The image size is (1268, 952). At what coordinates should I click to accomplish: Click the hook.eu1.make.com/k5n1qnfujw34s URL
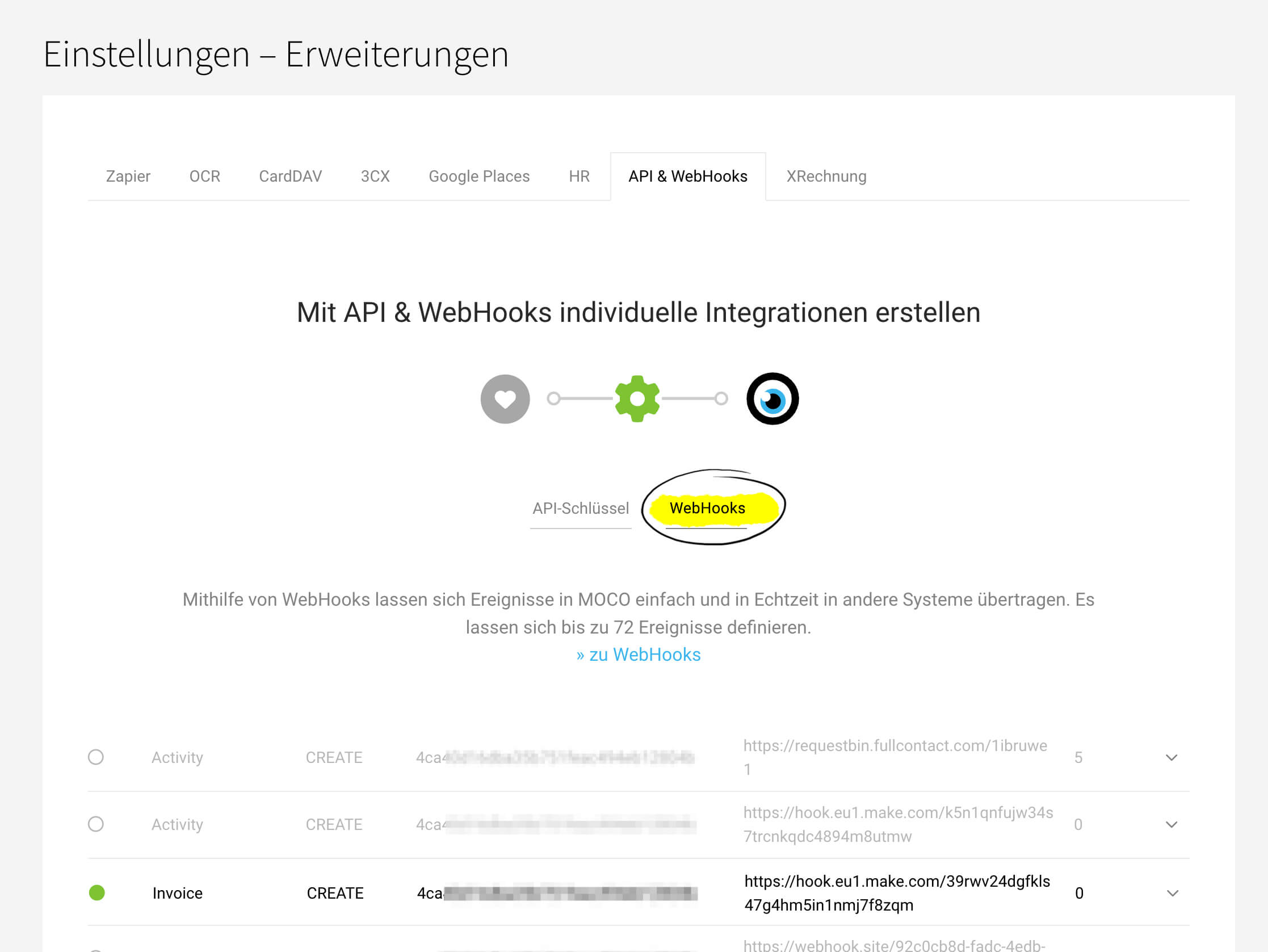pos(898,824)
